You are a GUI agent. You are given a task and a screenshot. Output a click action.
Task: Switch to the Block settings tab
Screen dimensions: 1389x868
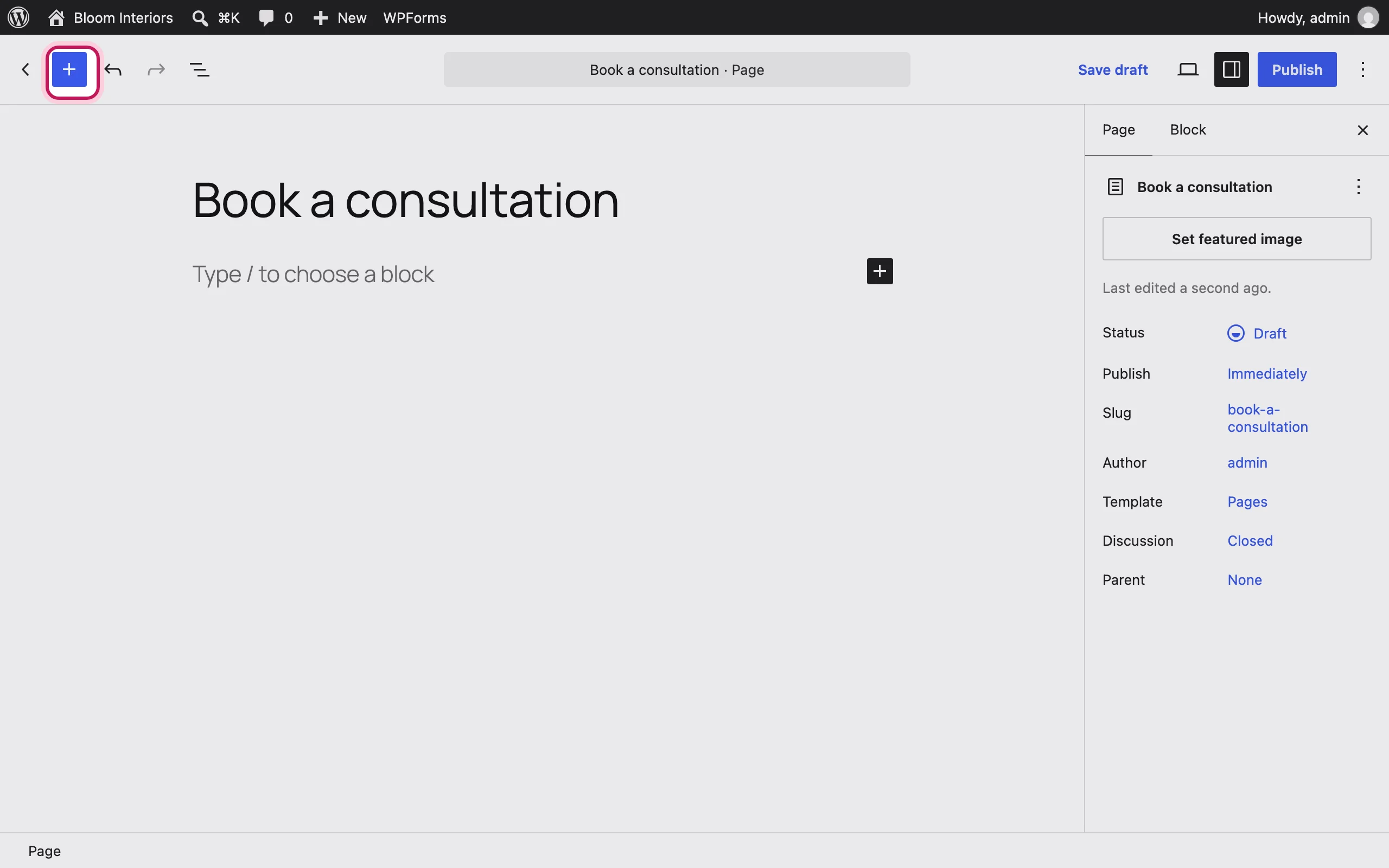1188,130
